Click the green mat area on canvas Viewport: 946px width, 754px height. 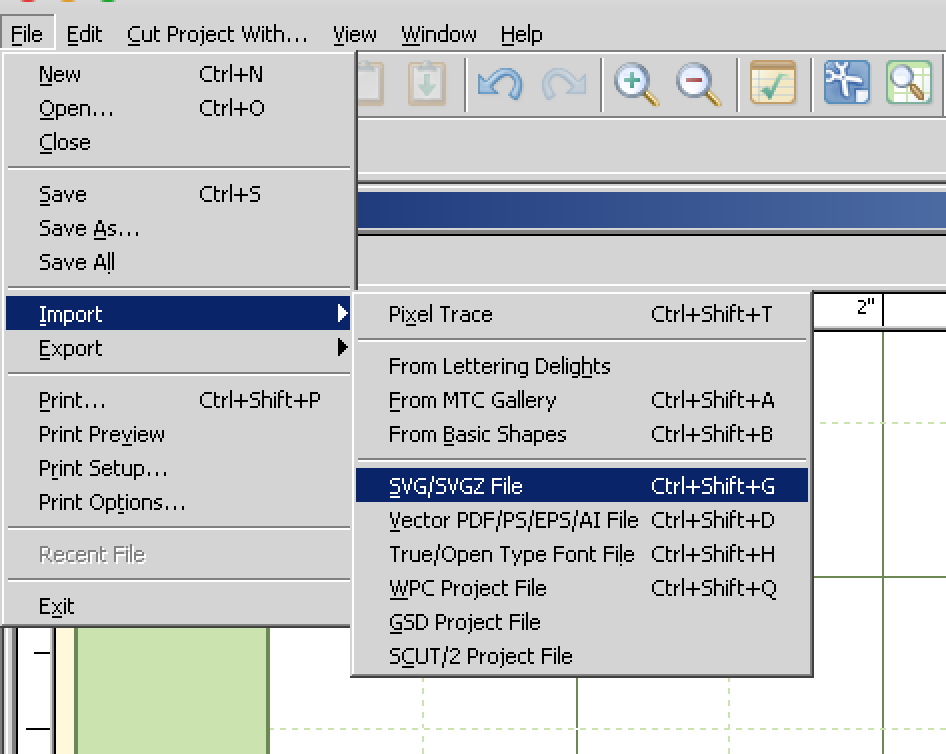click(170, 690)
